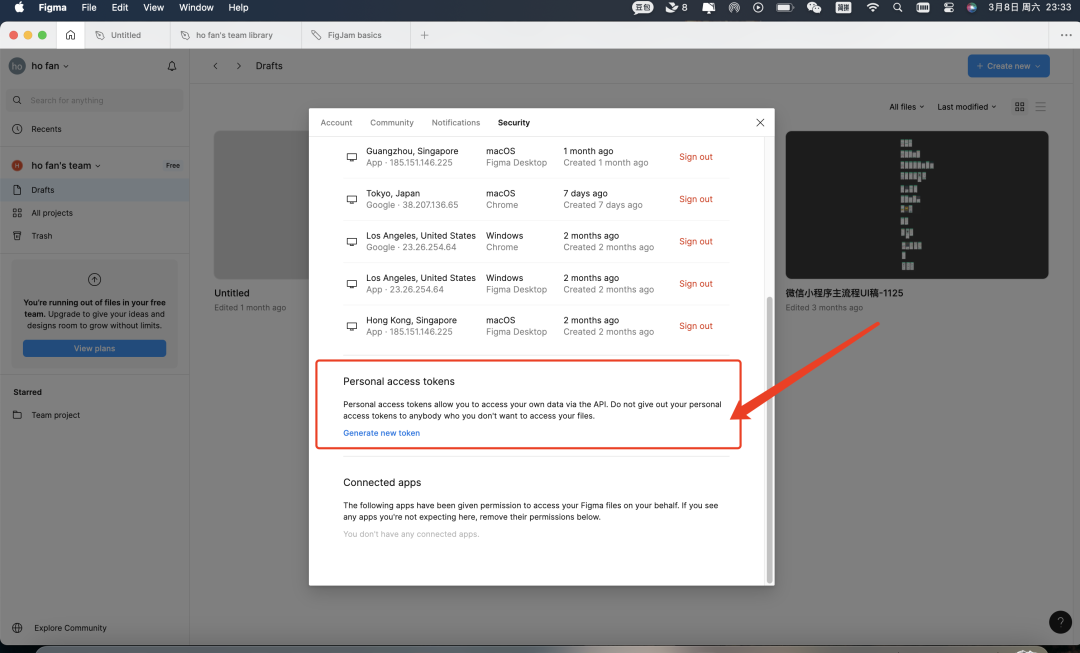Viewport: 1080px width, 653px height.
Task: Close the settings dialog with X
Action: click(x=760, y=122)
